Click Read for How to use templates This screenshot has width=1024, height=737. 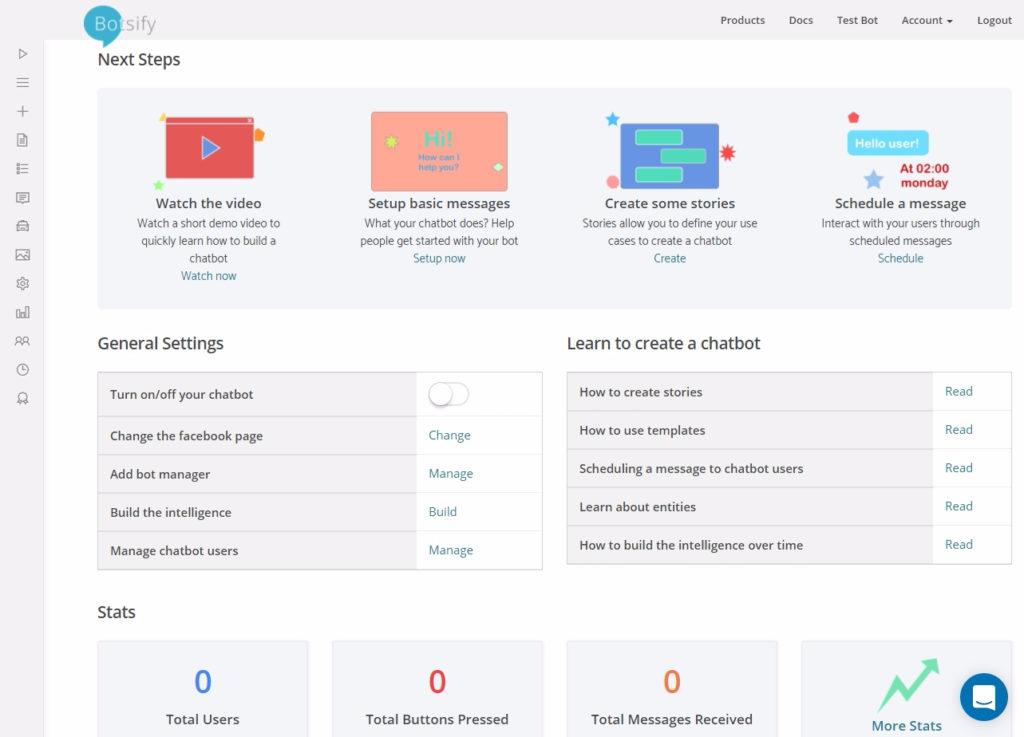pos(958,430)
